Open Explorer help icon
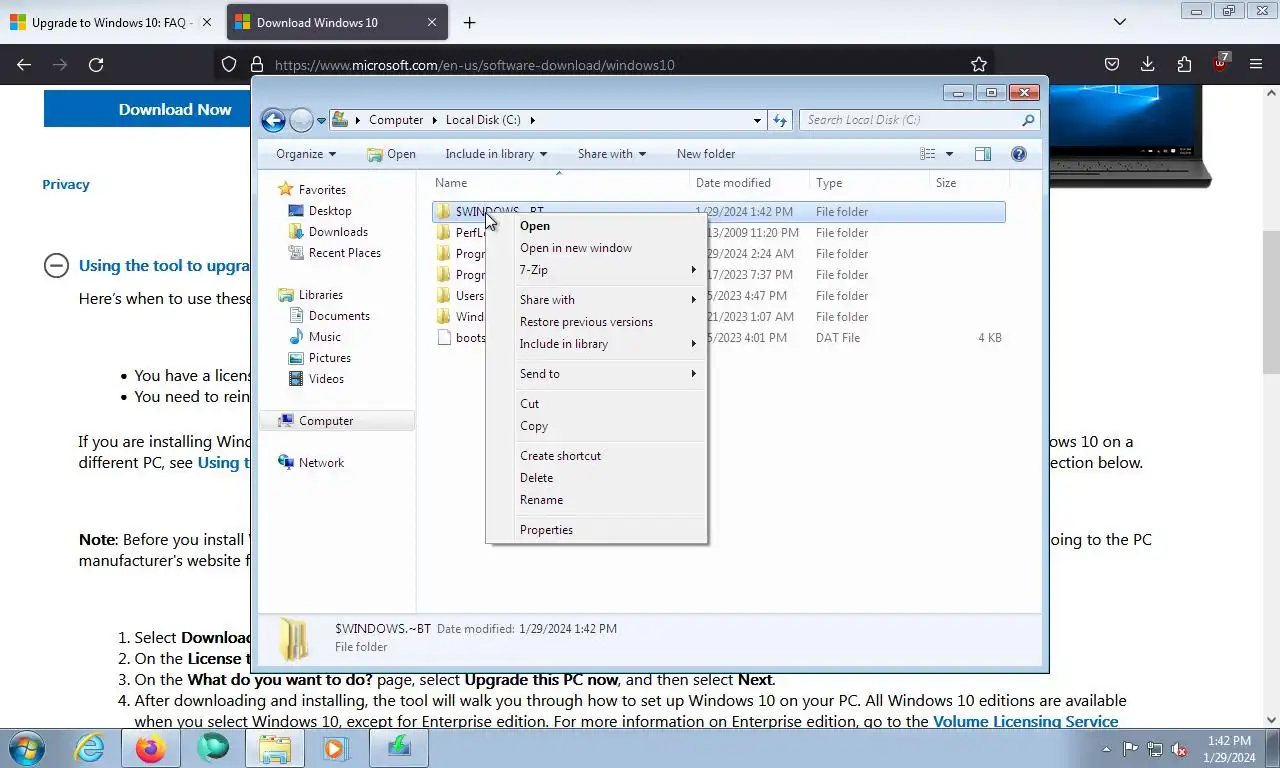Image resolution: width=1280 pixels, height=768 pixels. [1019, 154]
